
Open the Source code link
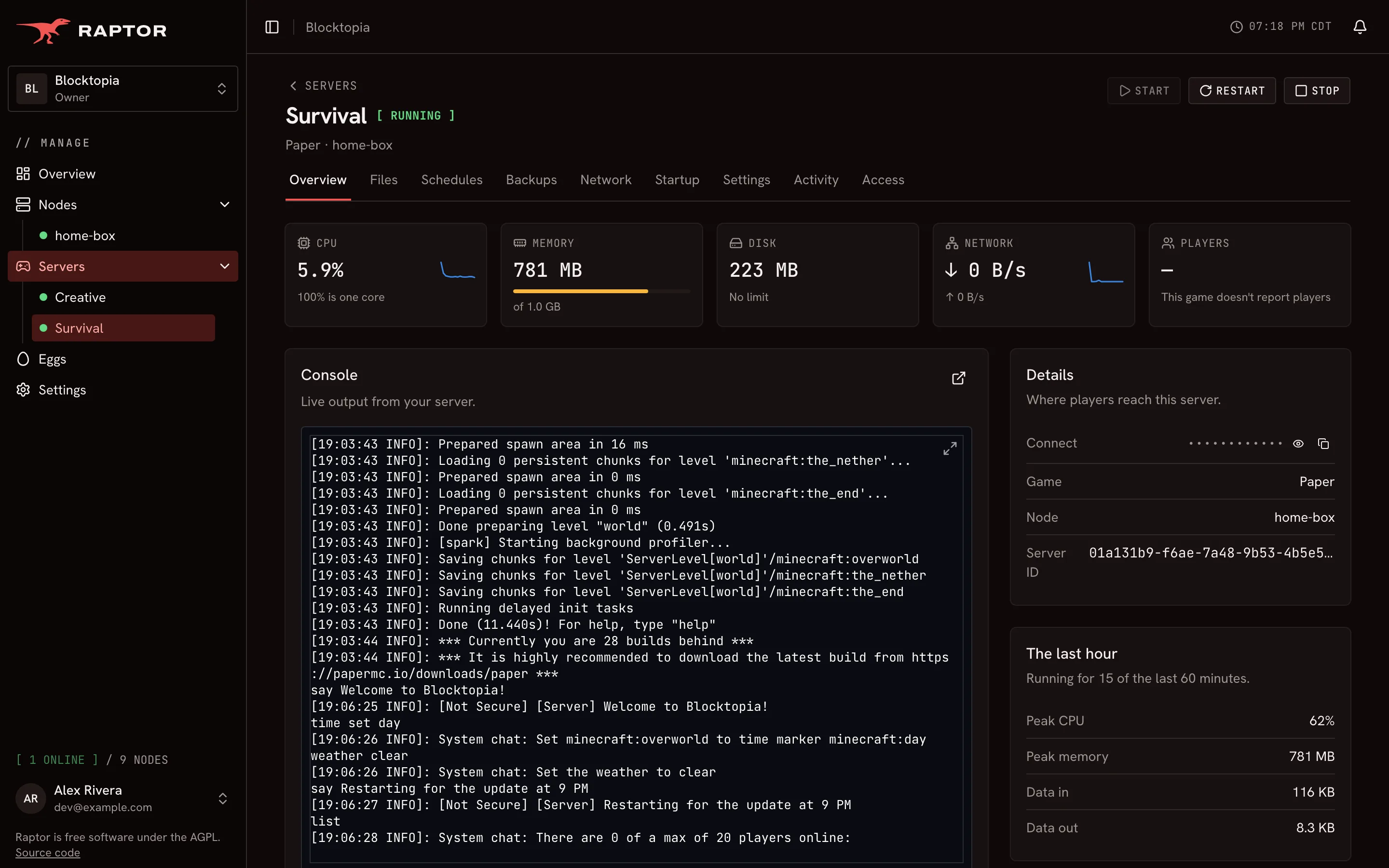pyautogui.click(x=48, y=853)
